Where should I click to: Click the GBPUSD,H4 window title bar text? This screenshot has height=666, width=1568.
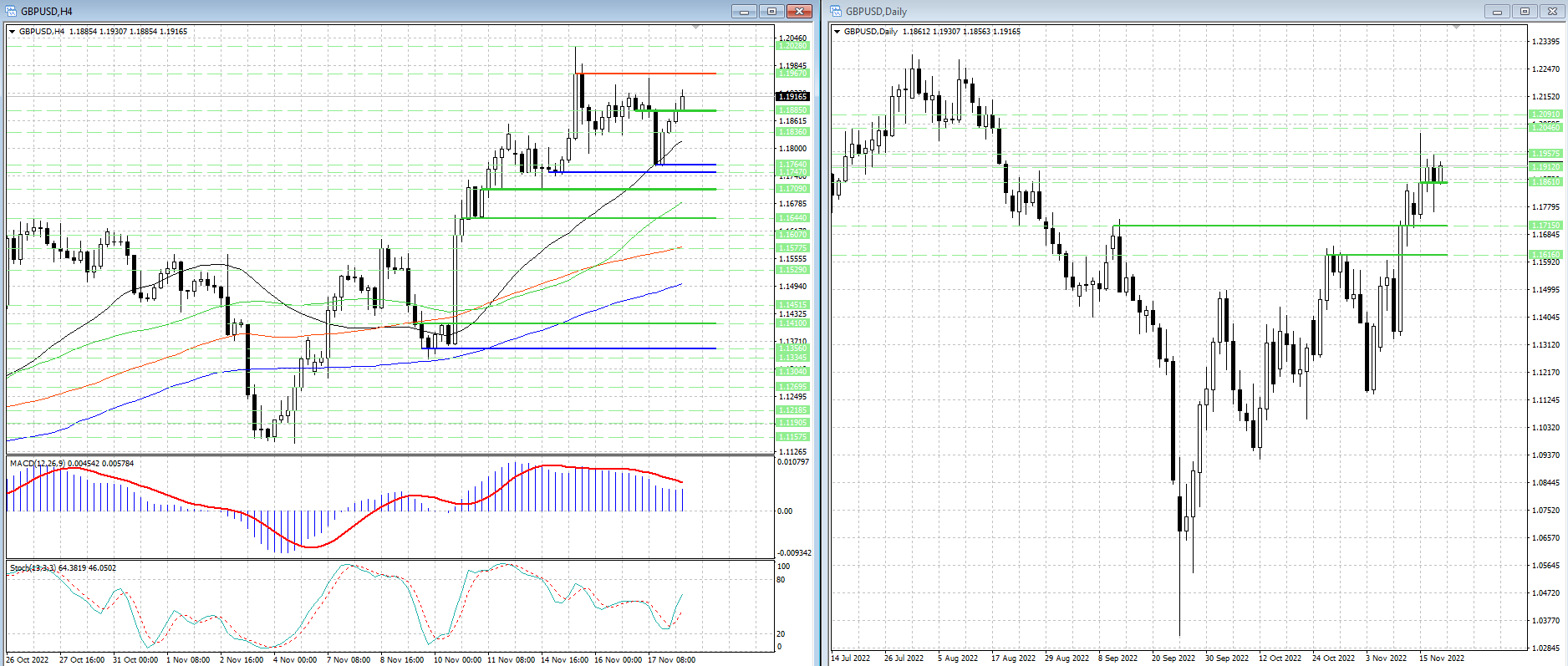[47, 11]
